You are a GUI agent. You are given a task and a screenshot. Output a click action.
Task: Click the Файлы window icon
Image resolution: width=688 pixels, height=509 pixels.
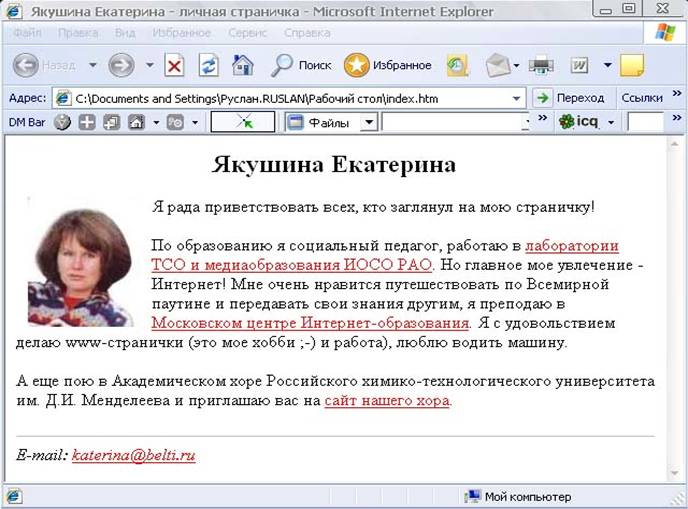(x=295, y=122)
